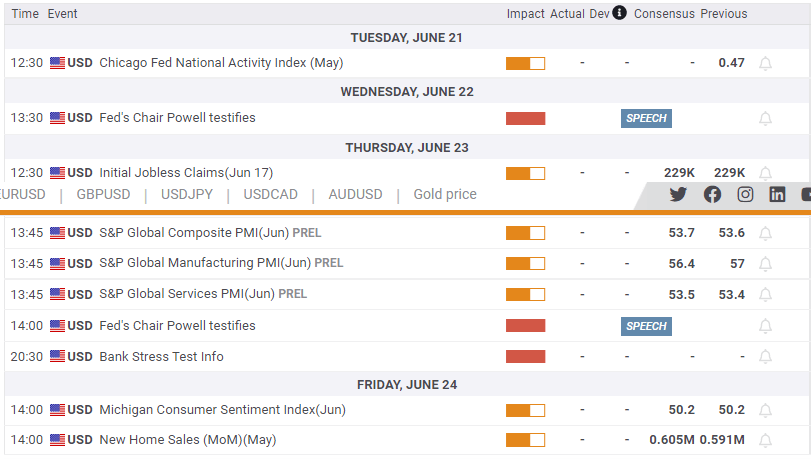
Task: Open the GBPUSD link
Action: click(x=103, y=194)
